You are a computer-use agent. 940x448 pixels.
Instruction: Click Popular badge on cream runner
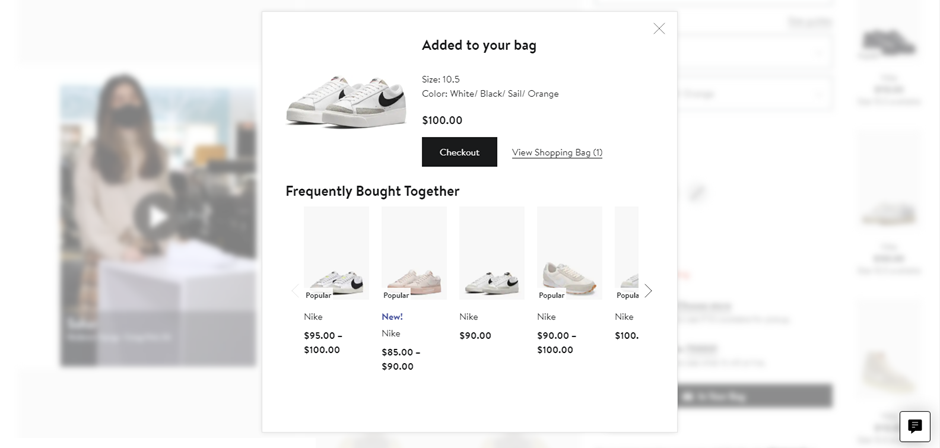[x=552, y=295]
